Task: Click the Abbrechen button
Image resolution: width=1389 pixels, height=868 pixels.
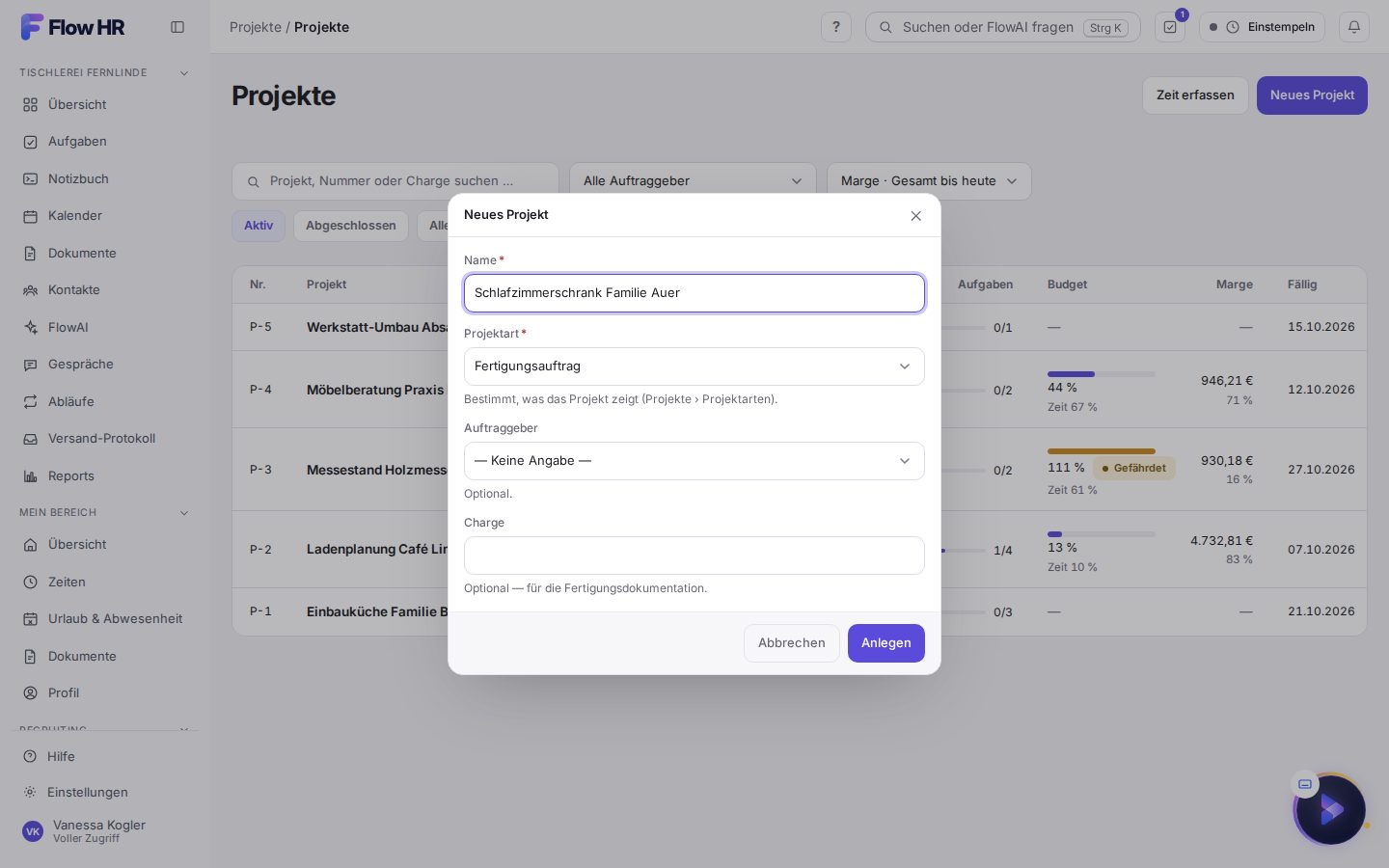Action: 792,643
